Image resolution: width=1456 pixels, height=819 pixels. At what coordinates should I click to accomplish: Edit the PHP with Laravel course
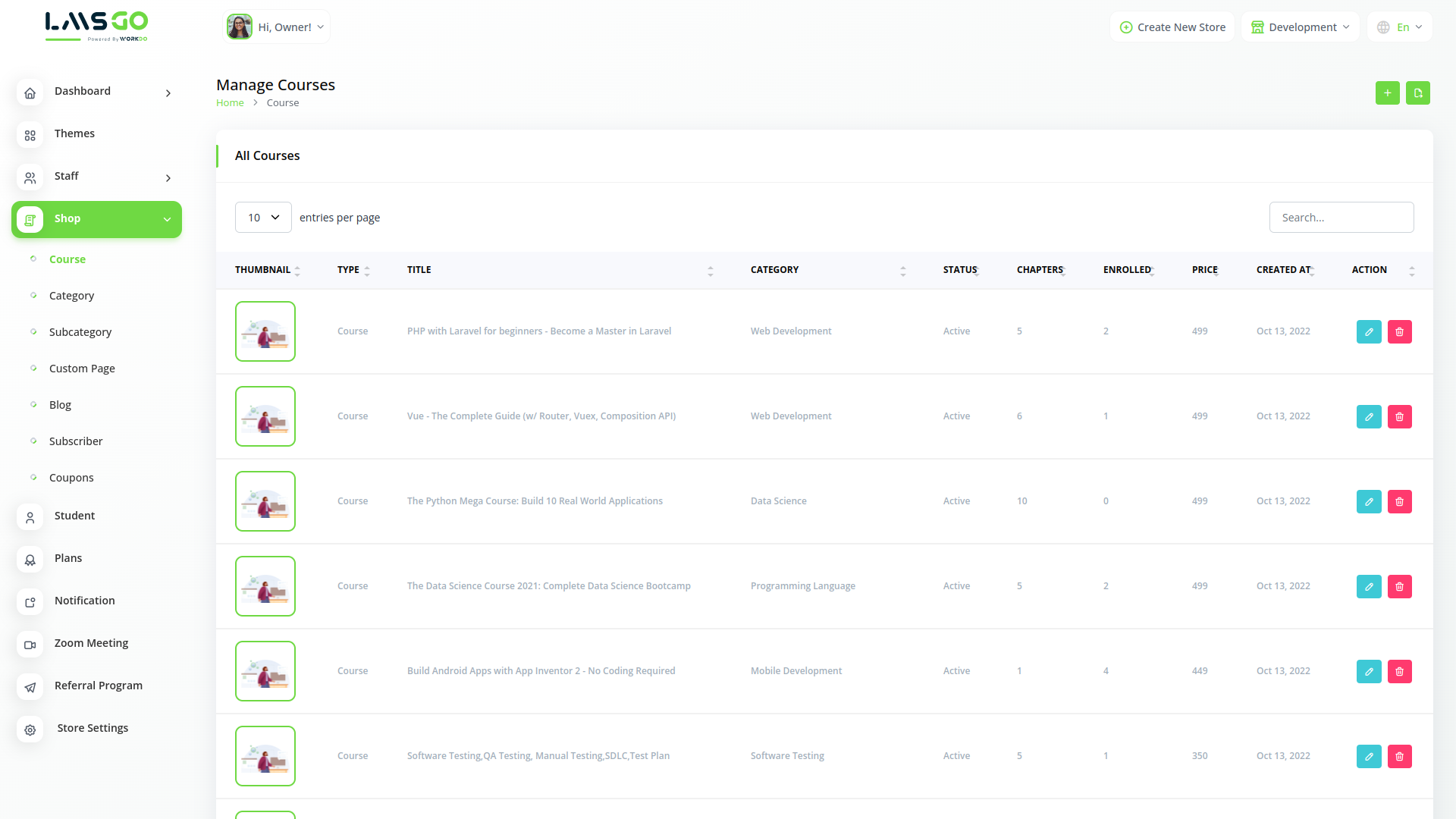point(1368,331)
